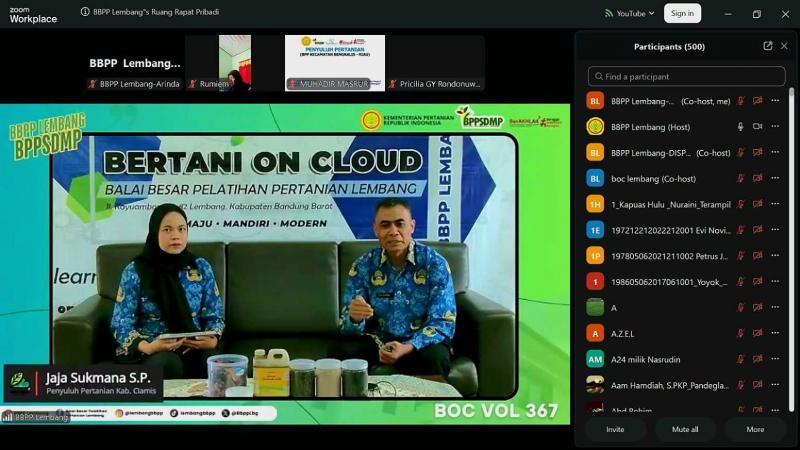Click signal icon on BBPP Lembang video label
800x450 pixels.
8,417
